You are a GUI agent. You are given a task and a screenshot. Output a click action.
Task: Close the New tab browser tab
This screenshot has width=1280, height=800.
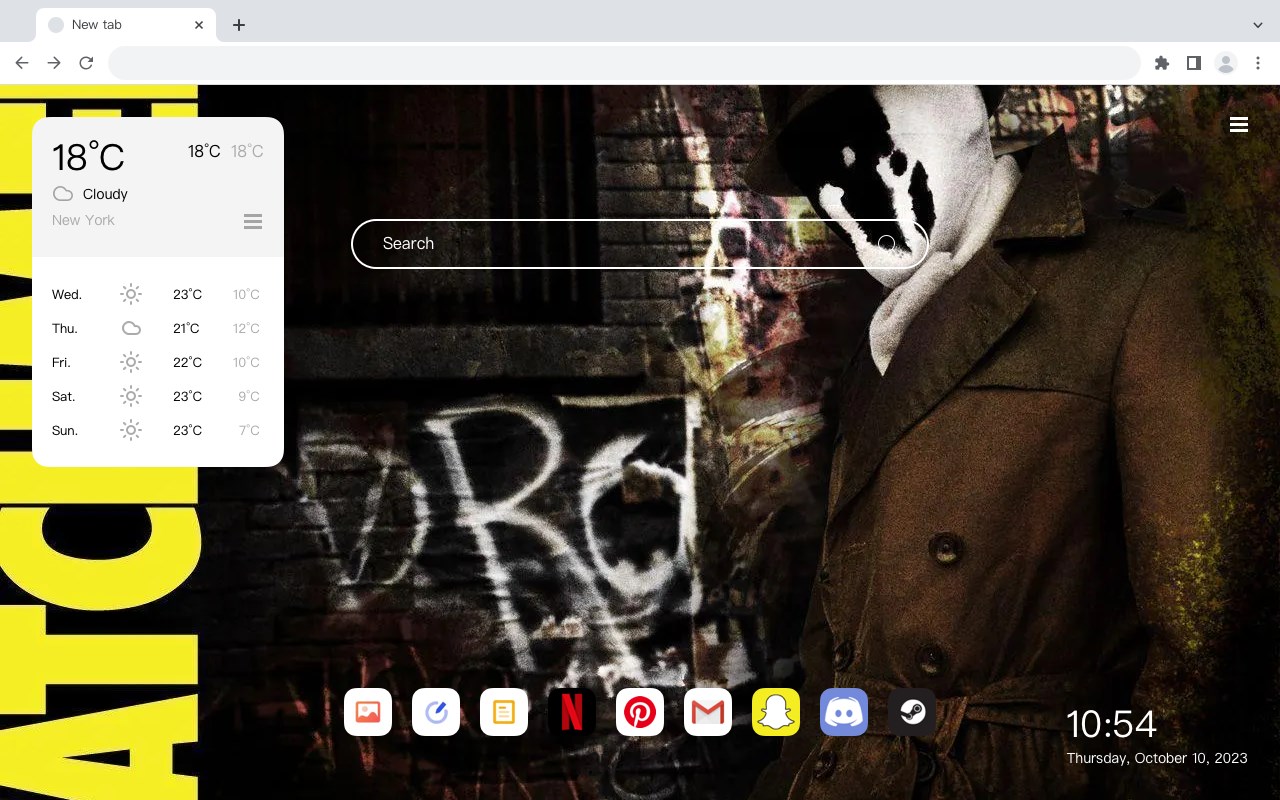pos(199,25)
